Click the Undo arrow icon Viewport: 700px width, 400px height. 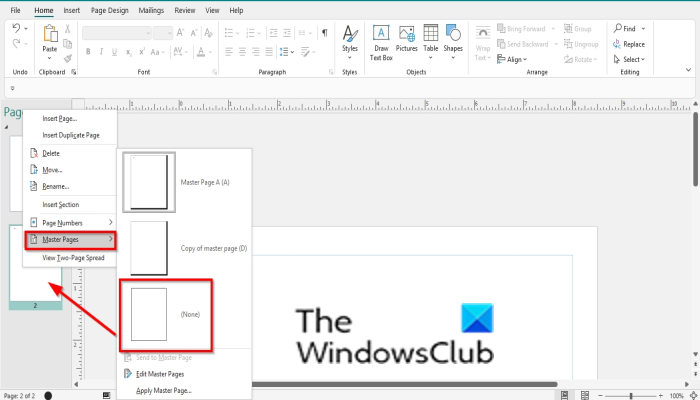[16, 28]
